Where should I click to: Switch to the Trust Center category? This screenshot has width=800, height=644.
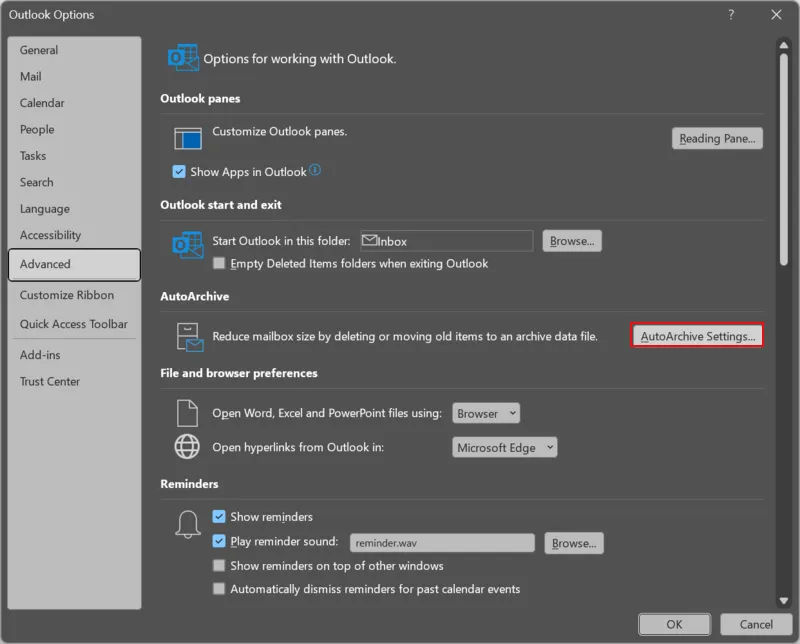point(50,381)
